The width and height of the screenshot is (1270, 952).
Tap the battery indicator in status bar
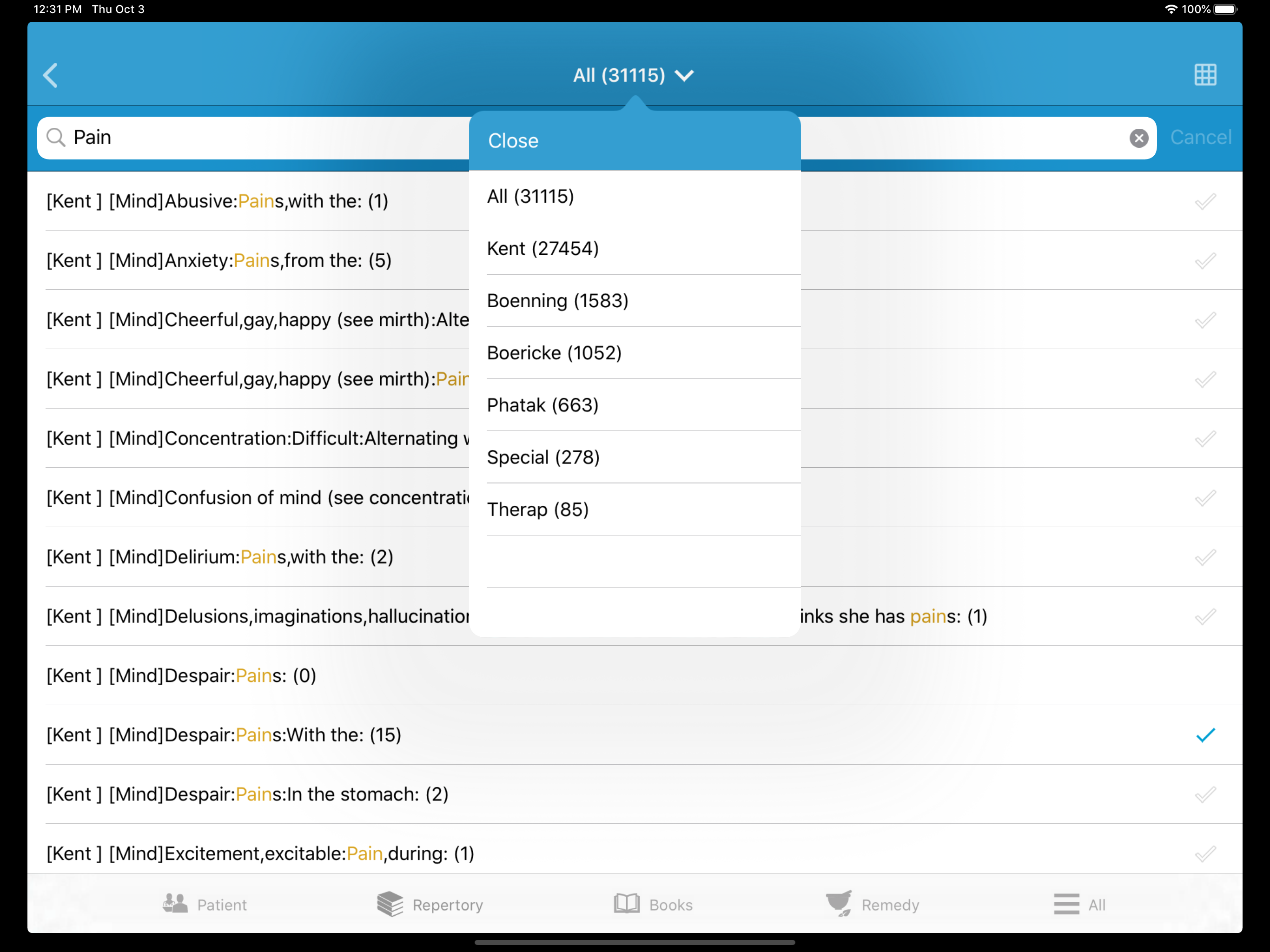point(1225,9)
